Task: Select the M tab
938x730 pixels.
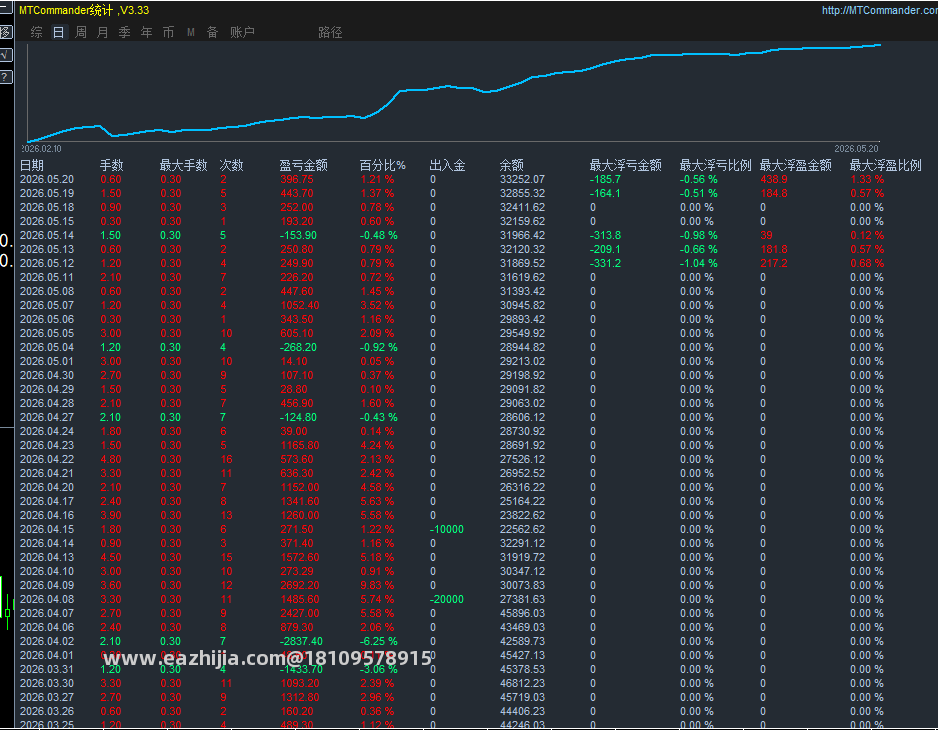Action: pyautogui.click(x=190, y=32)
